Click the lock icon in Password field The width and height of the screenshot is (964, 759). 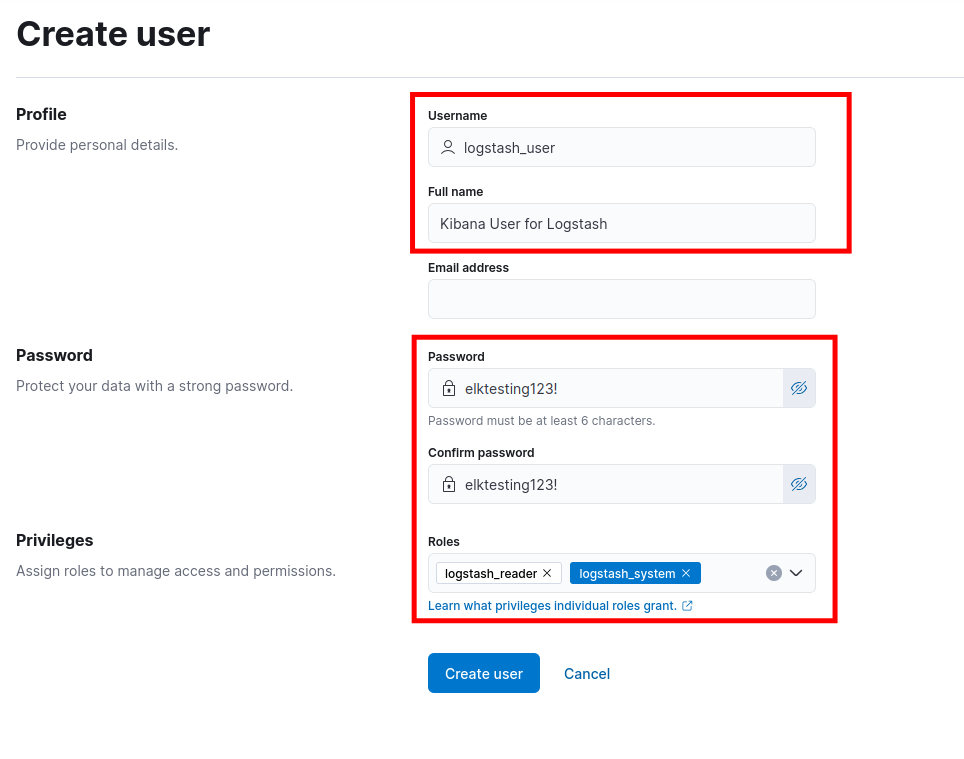[449, 388]
